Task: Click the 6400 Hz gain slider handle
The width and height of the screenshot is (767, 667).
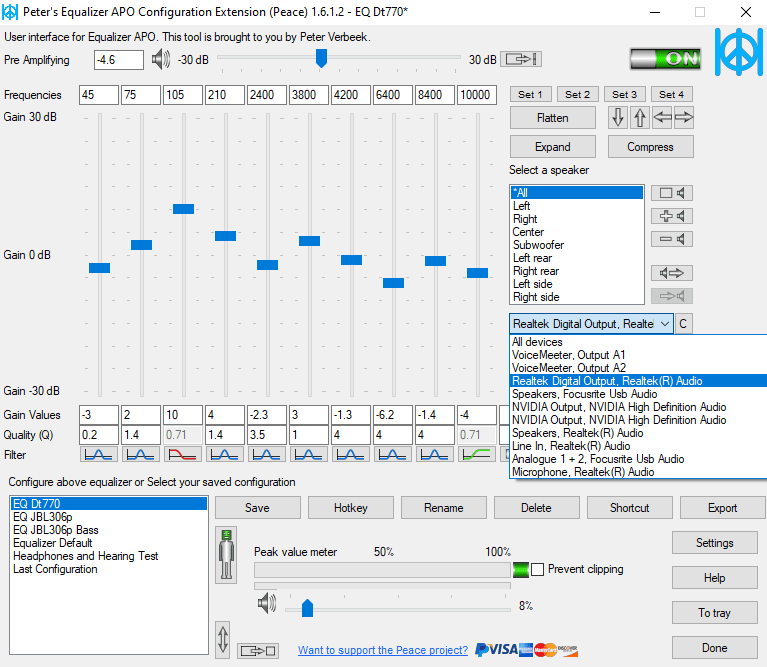Action: pyautogui.click(x=393, y=283)
